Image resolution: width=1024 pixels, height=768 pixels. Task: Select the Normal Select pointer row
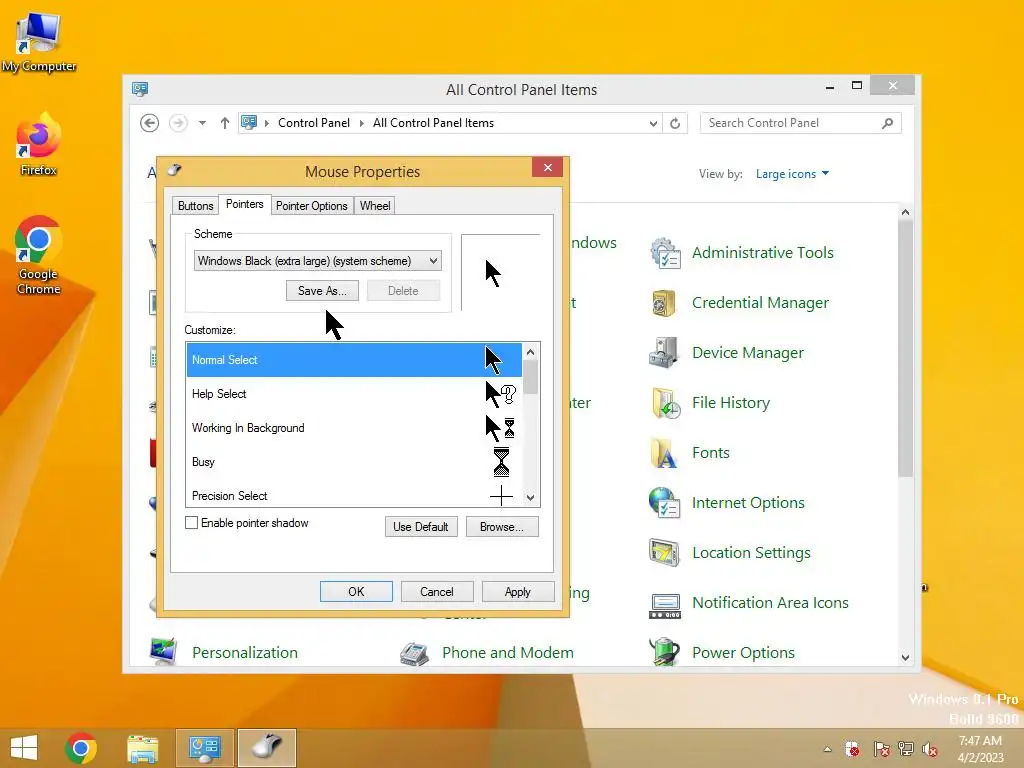point(354,360)
